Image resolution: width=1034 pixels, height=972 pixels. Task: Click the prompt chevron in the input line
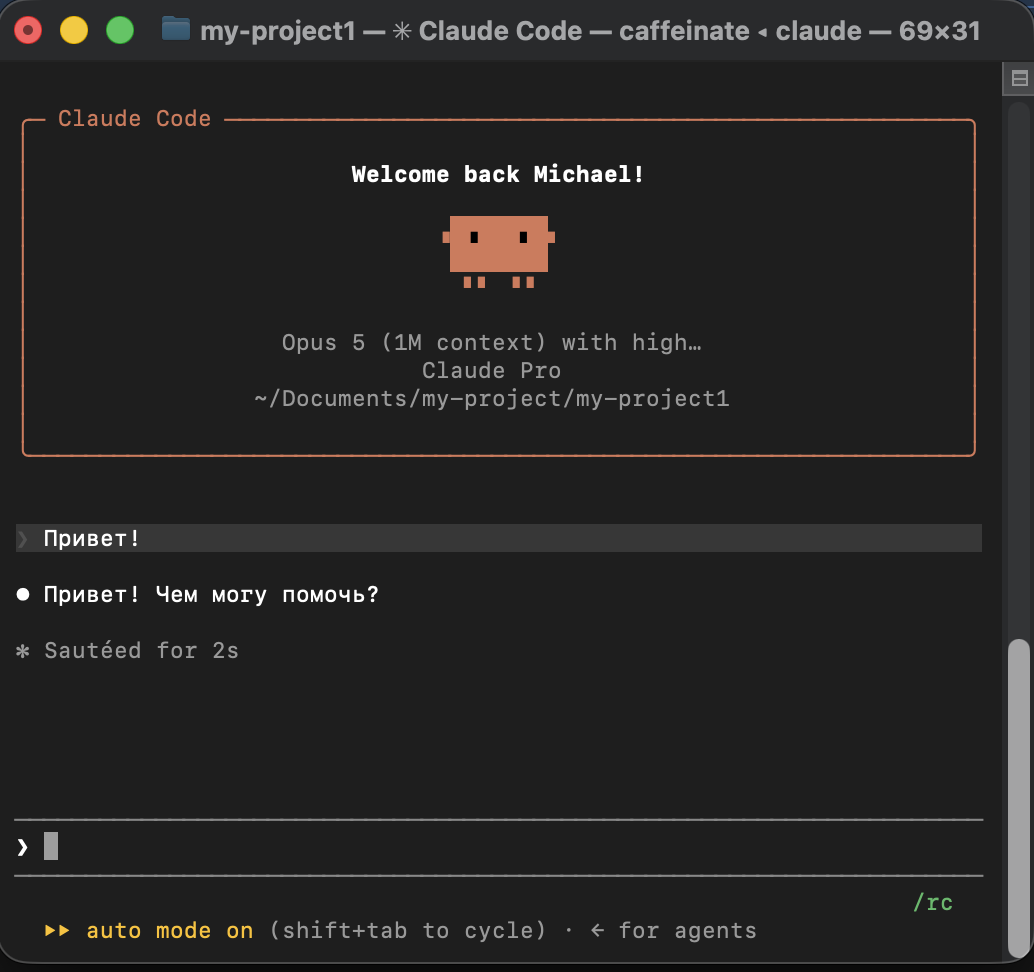click(22, 847)
